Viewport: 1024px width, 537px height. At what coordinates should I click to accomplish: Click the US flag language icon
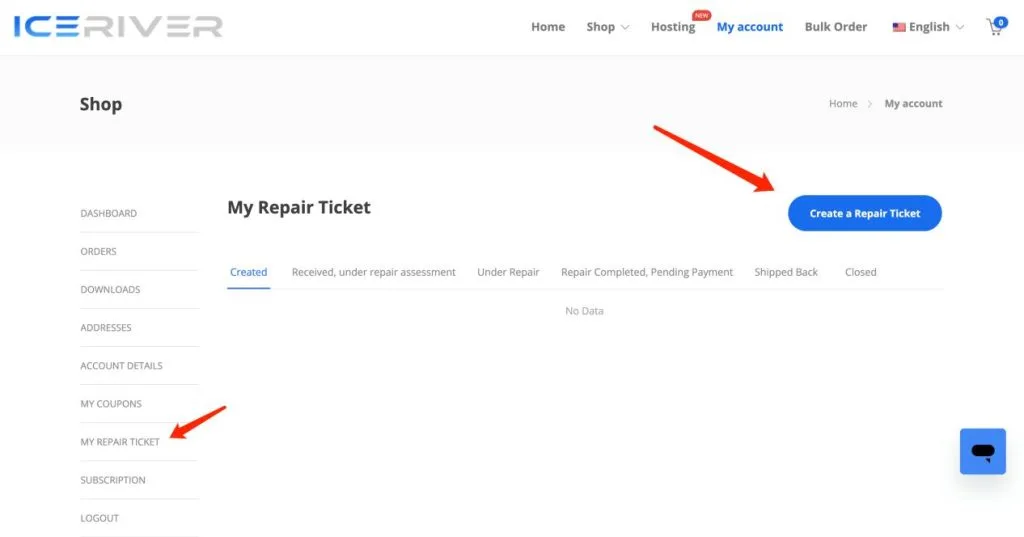coord(899,27)
